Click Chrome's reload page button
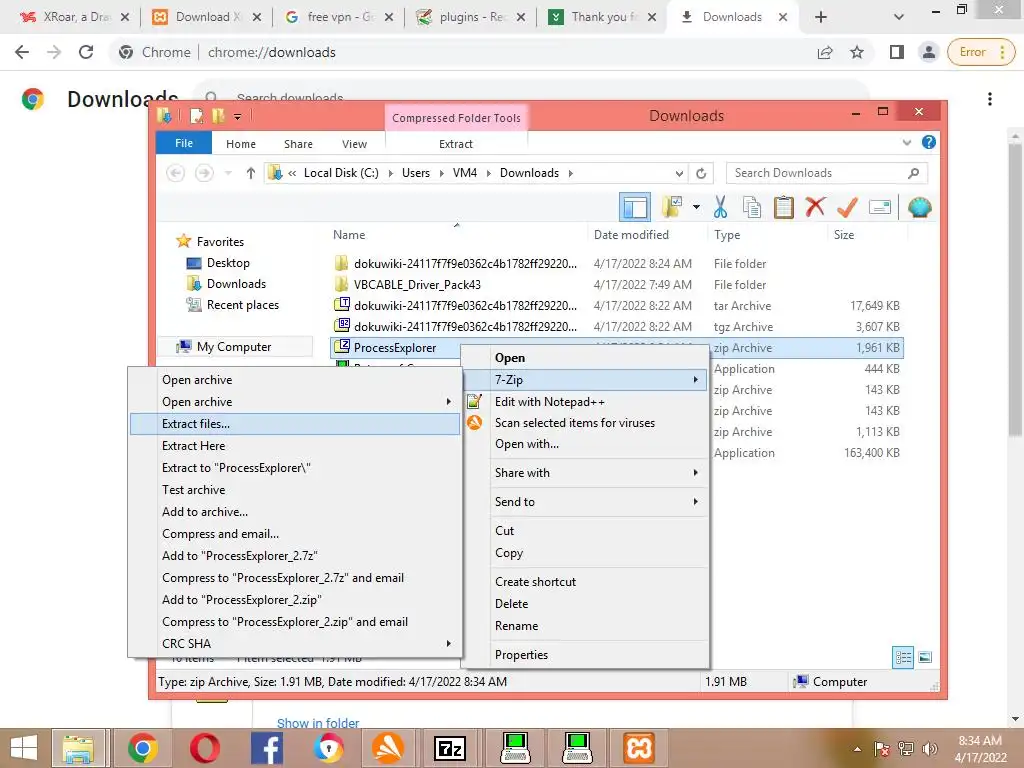This screenshot has width=1024, height=768. (86, 52)
